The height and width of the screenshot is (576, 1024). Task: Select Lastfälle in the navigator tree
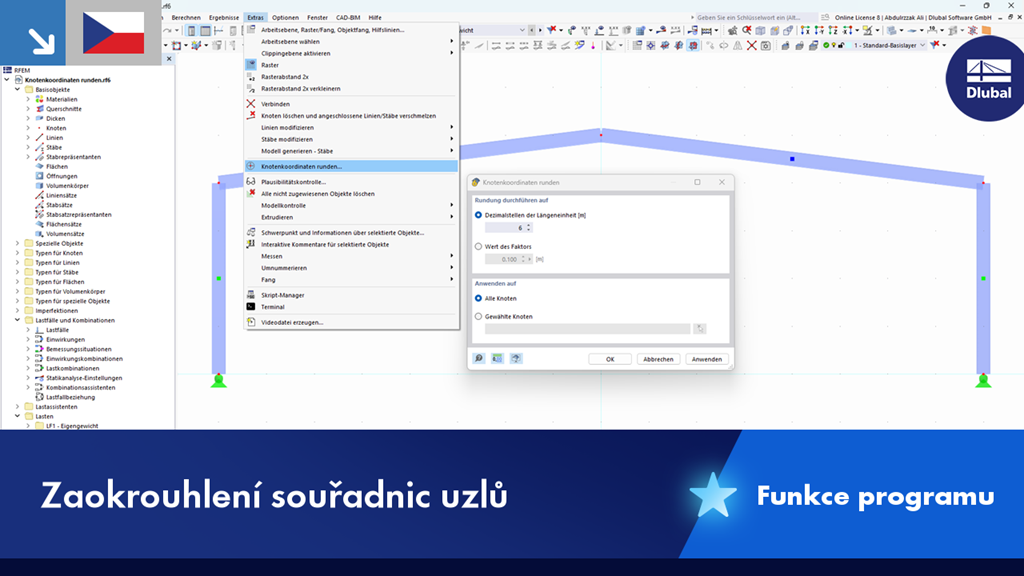click(x=57, y=330)
